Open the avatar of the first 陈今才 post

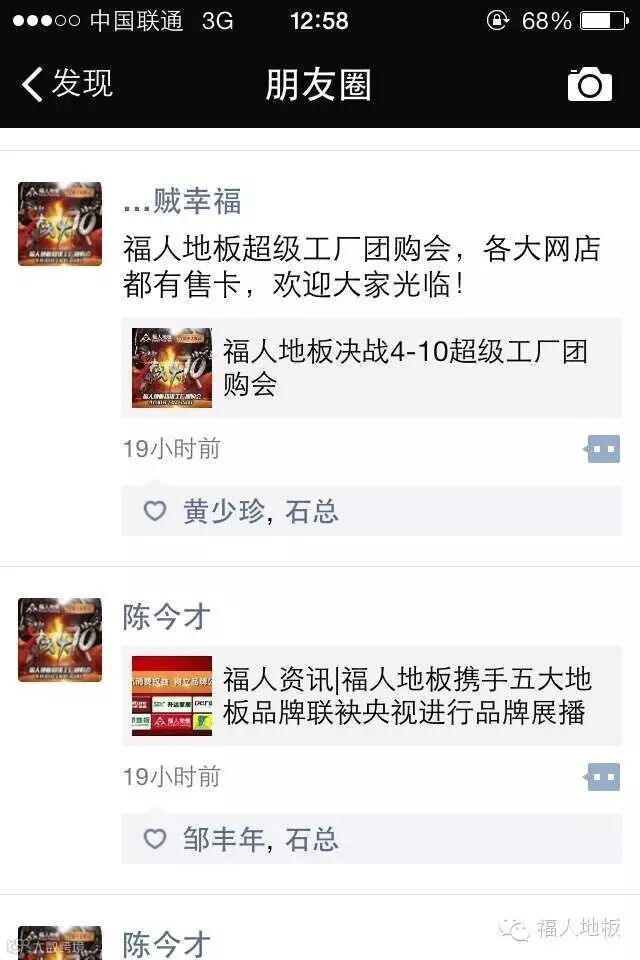click(60, 640)
